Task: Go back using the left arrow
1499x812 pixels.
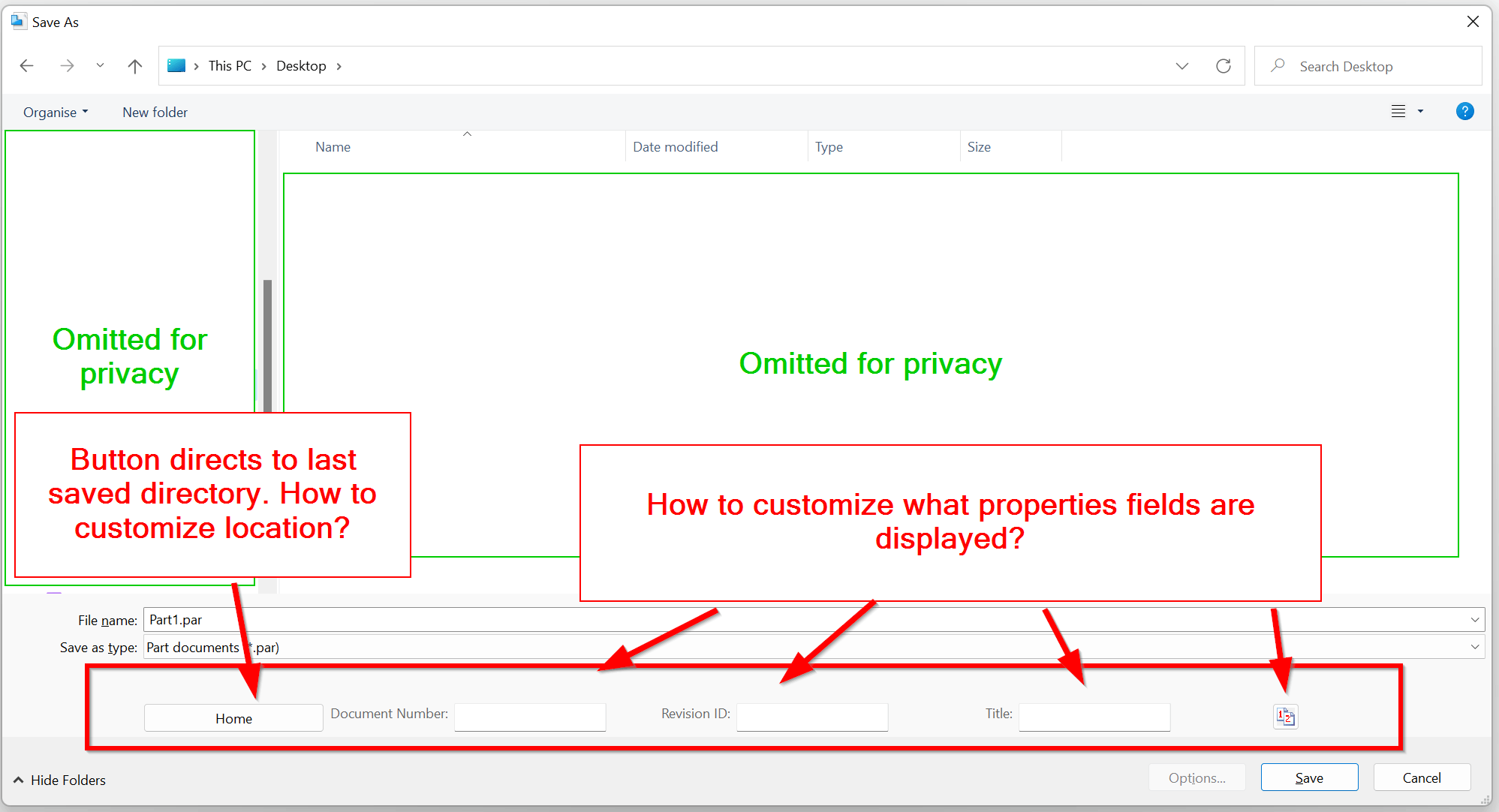Action: point(27,66)
